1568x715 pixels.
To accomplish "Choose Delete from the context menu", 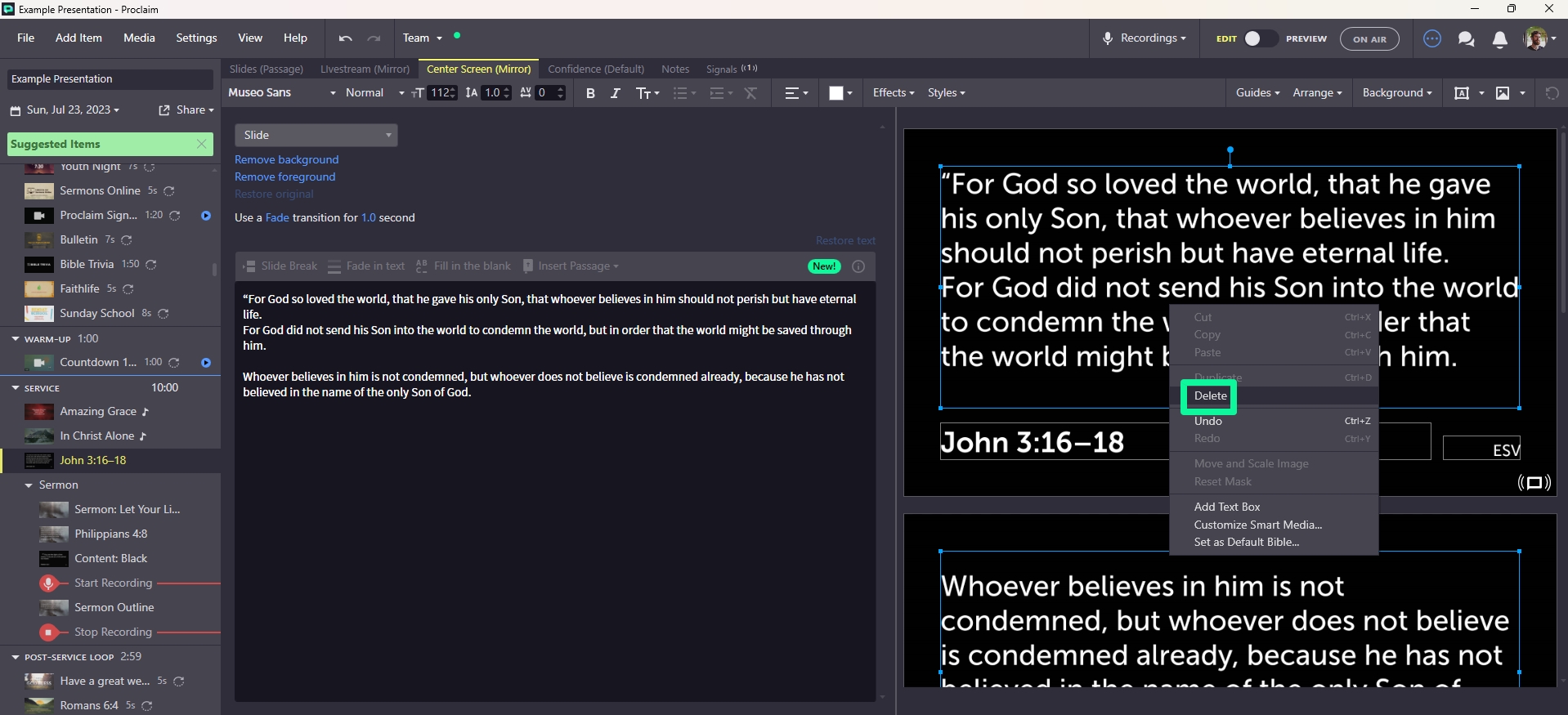I will [x=1210, y=396].
